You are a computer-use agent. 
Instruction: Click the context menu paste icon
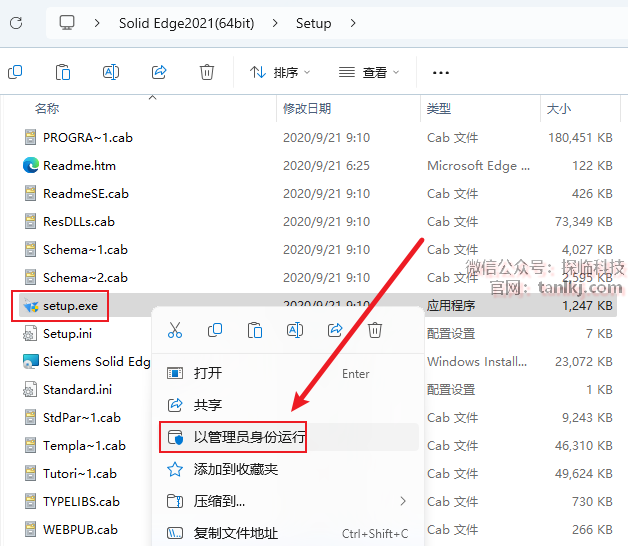coord(255,330)
